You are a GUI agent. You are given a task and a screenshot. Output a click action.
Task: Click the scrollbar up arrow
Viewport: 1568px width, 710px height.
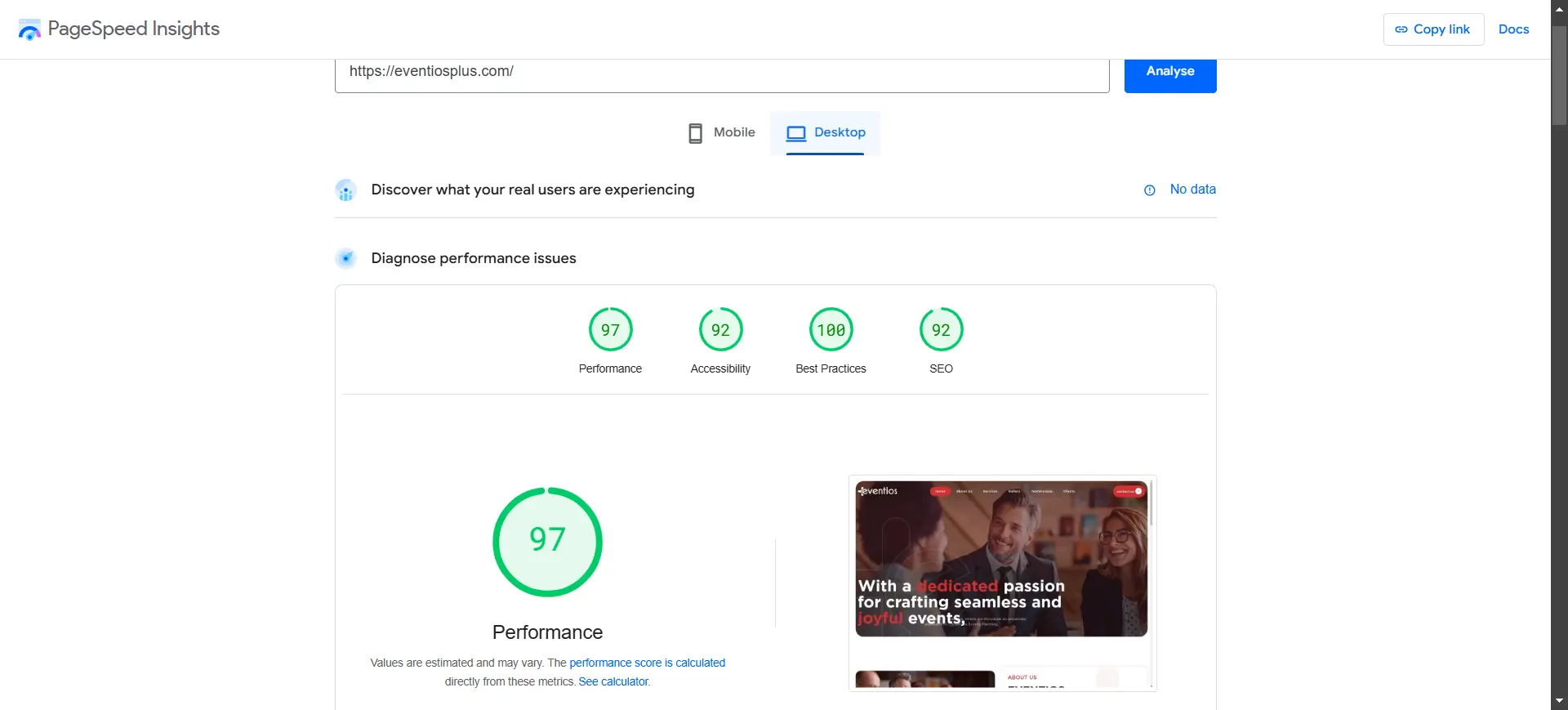[1560, 8]
